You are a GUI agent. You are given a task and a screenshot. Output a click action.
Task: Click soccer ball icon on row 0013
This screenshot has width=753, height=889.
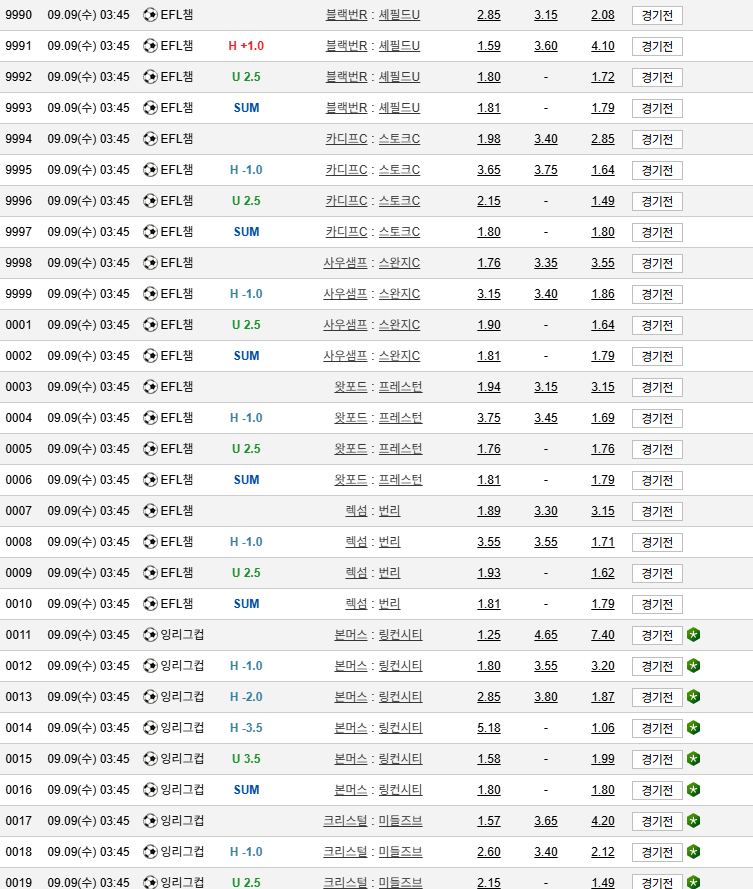150,697
